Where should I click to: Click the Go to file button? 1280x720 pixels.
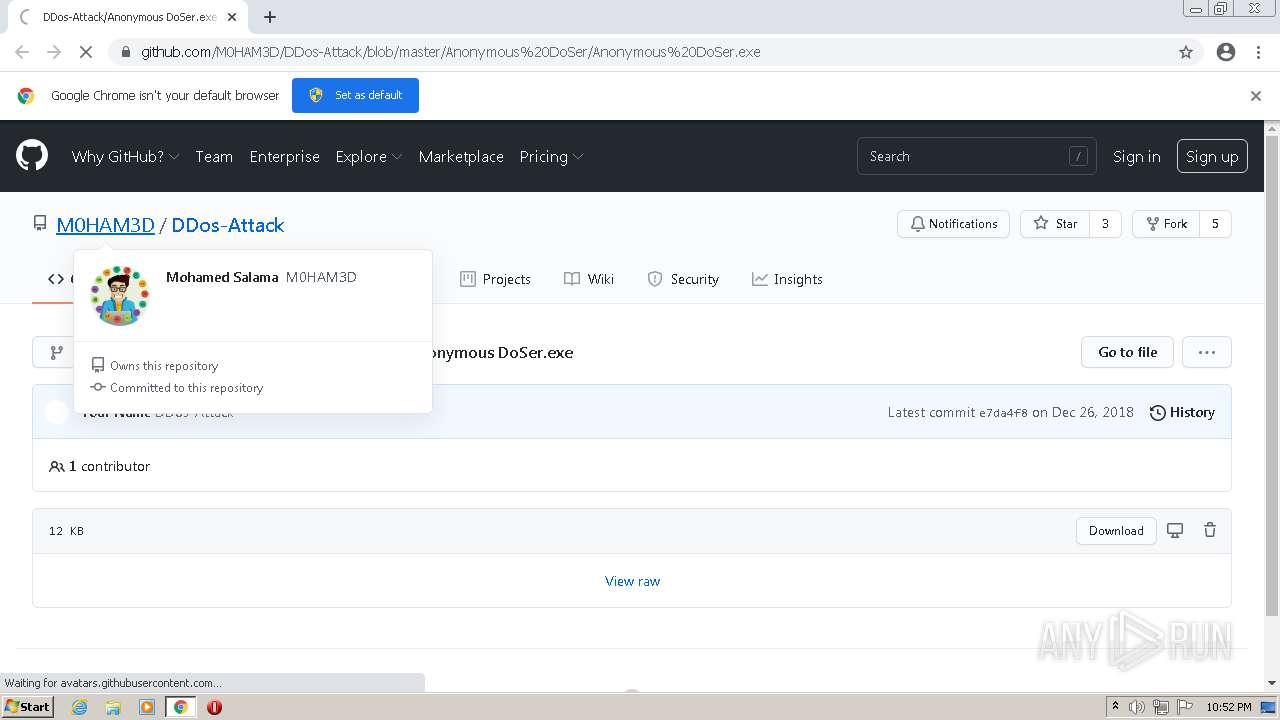coord(1127,352)
